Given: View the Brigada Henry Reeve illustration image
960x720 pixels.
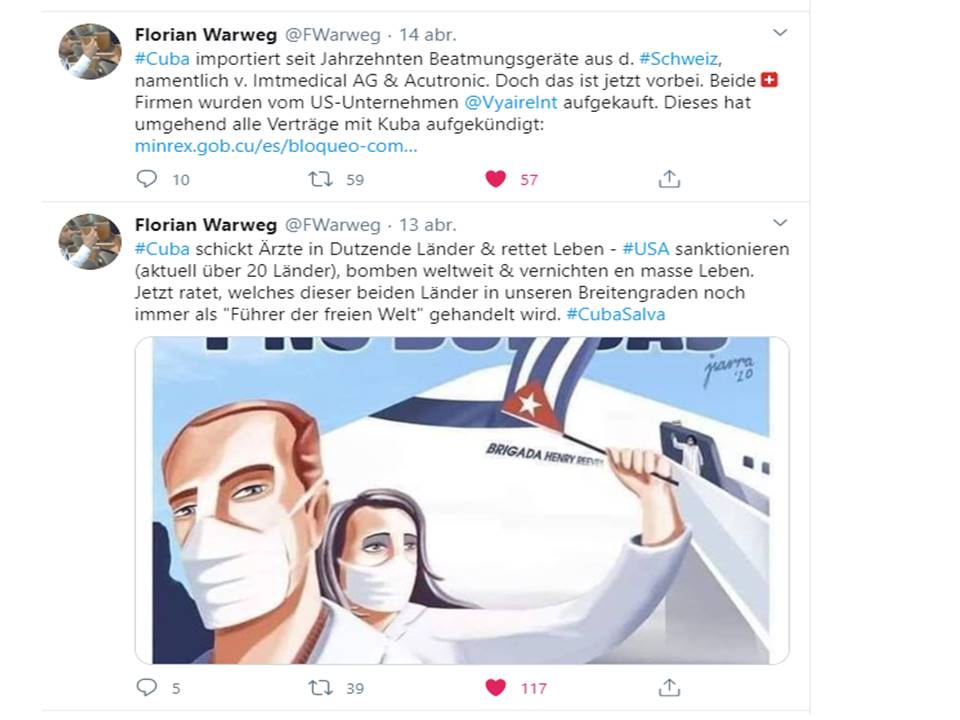Looking at the screenshot, I should 462,500.
